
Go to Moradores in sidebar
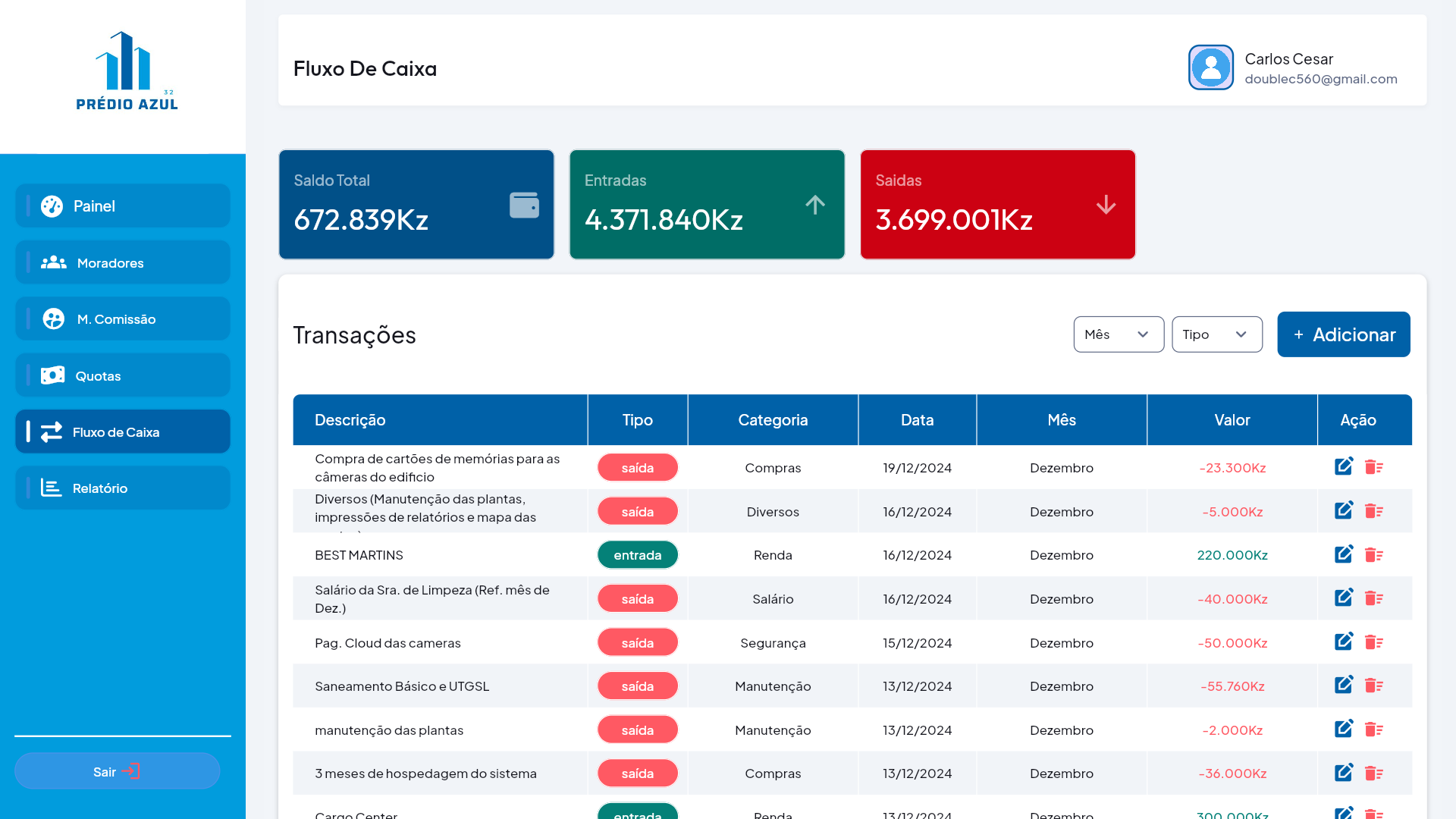123,262
